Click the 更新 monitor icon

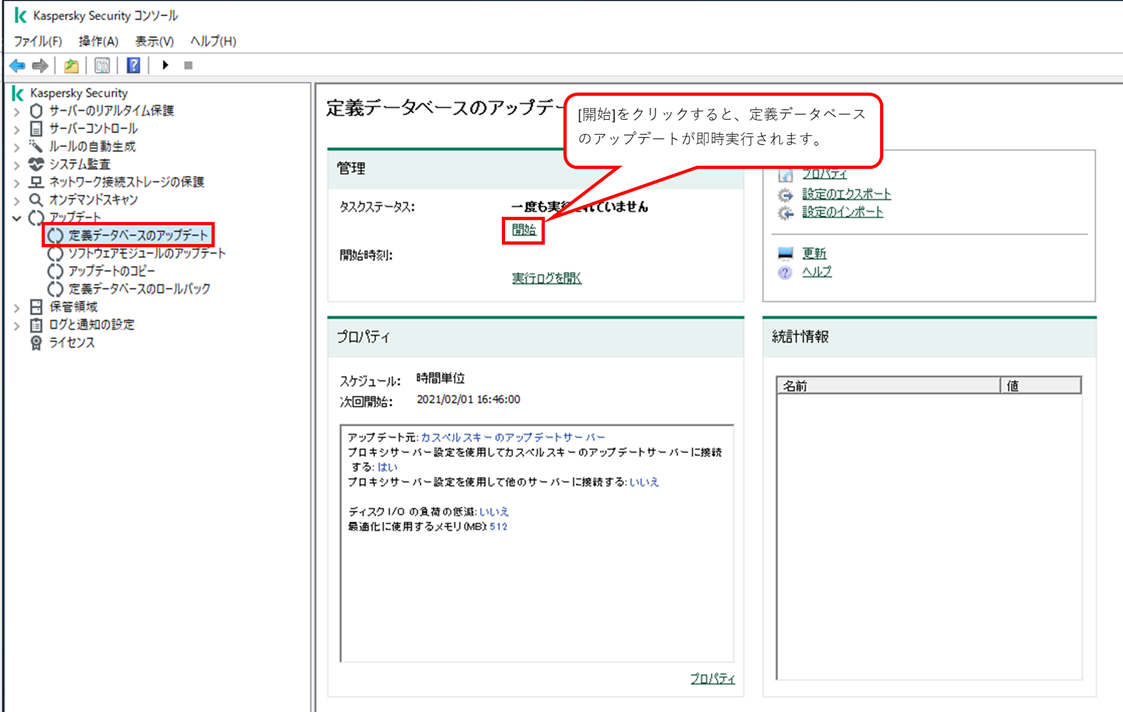786,254
